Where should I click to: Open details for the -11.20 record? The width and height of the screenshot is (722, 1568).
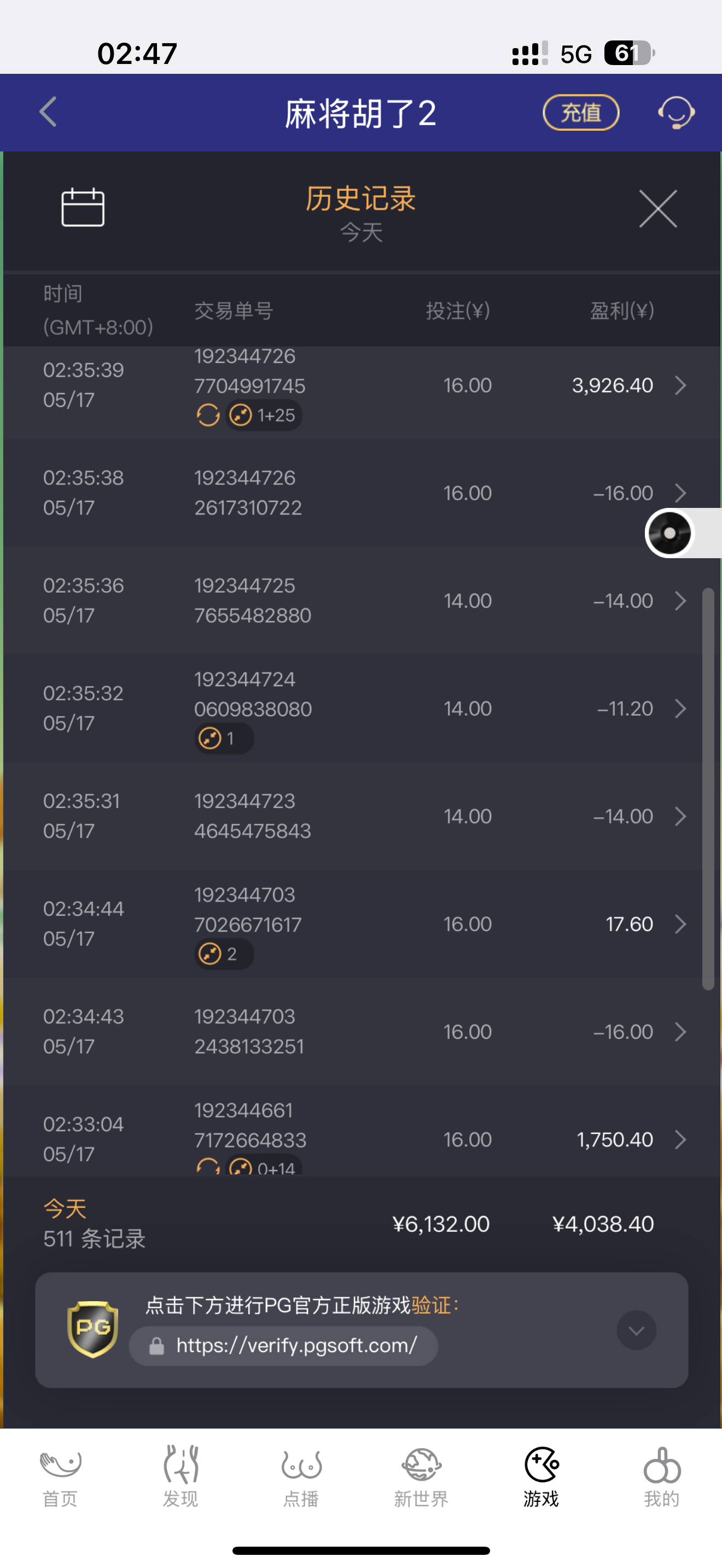pyautogui.click(x=680, y=709)
